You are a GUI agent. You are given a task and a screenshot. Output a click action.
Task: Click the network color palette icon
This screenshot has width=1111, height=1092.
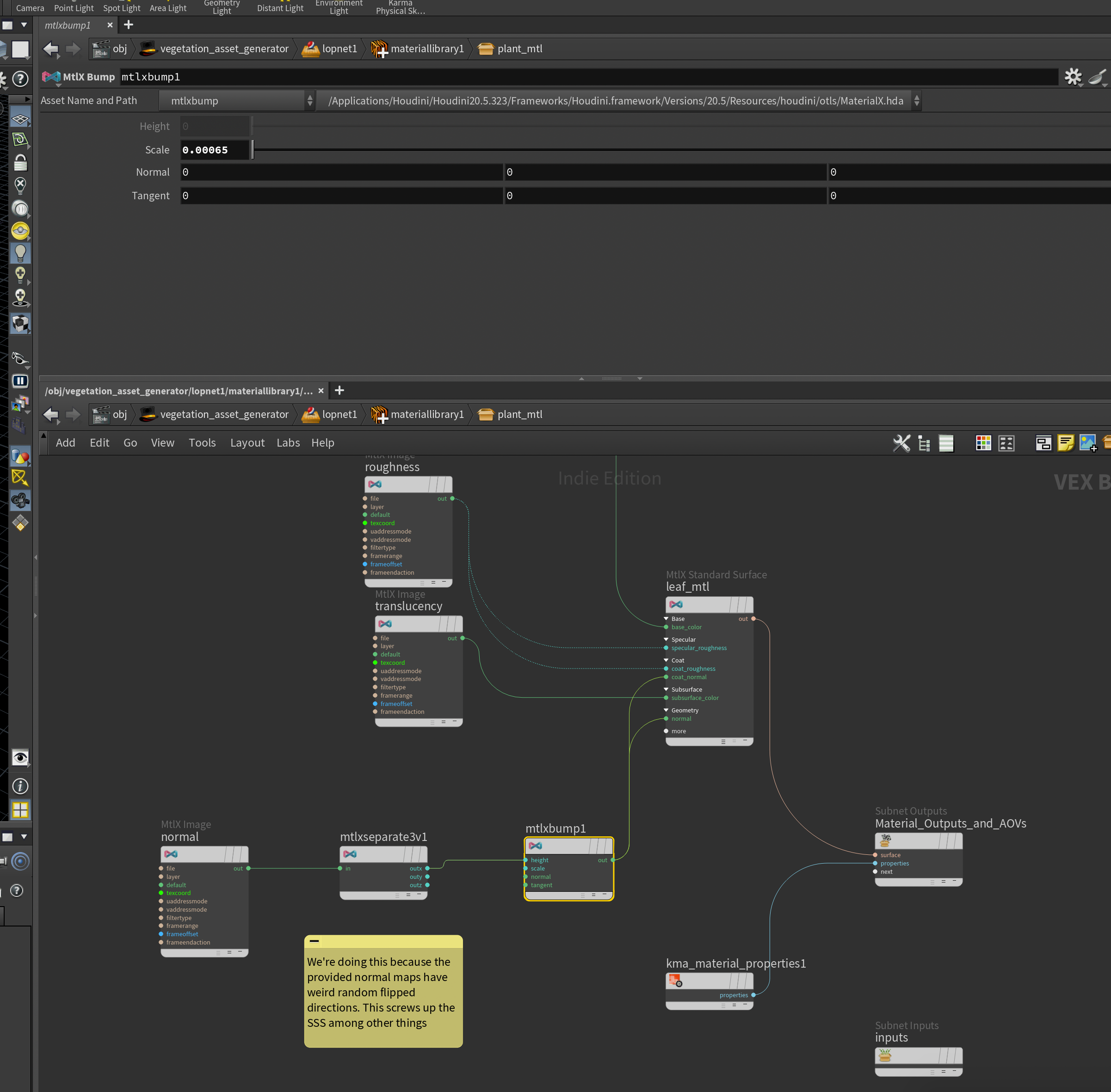pos(983,443)
